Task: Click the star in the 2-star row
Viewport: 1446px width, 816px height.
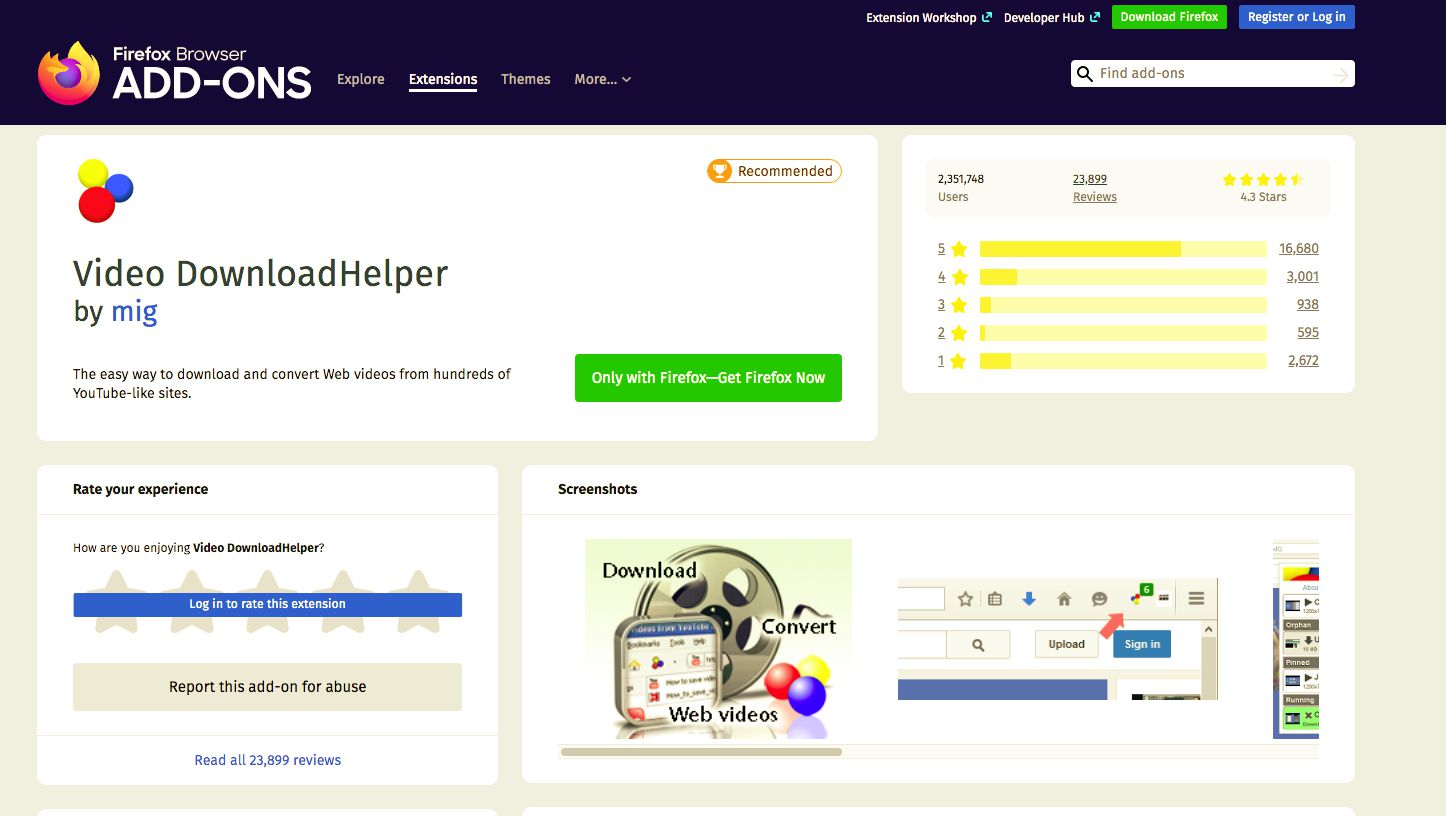Action: point(959,333)
